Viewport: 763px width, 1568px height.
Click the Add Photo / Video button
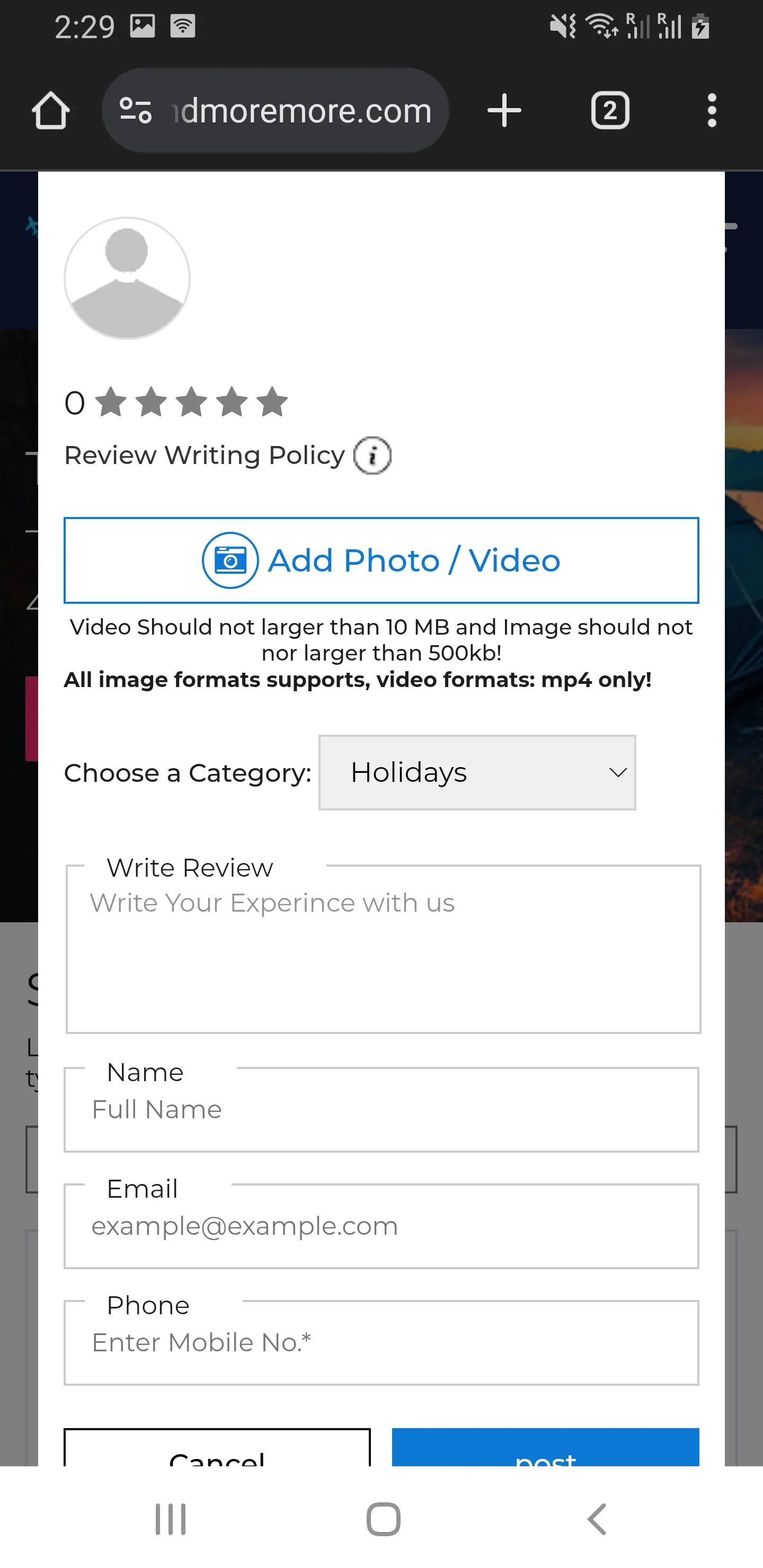click(381, 560)
